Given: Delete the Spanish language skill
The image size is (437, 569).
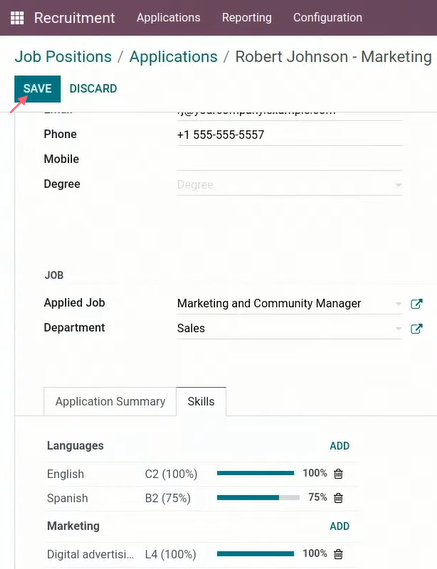Looking at the screenshot, I should [x=338, y=498].
